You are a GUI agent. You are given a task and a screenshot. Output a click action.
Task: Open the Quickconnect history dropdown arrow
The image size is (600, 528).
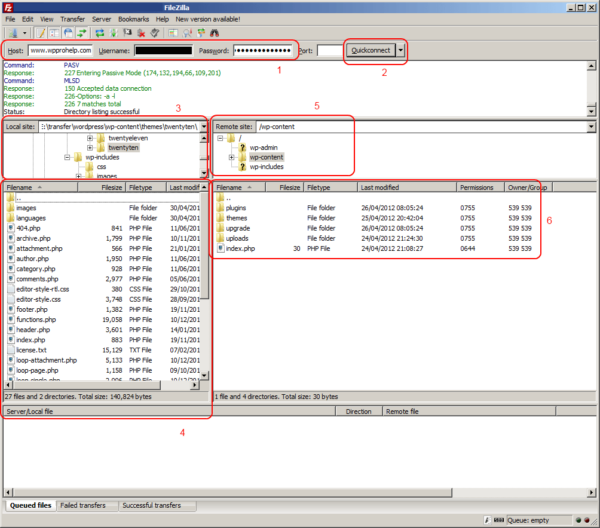(401, 50)
